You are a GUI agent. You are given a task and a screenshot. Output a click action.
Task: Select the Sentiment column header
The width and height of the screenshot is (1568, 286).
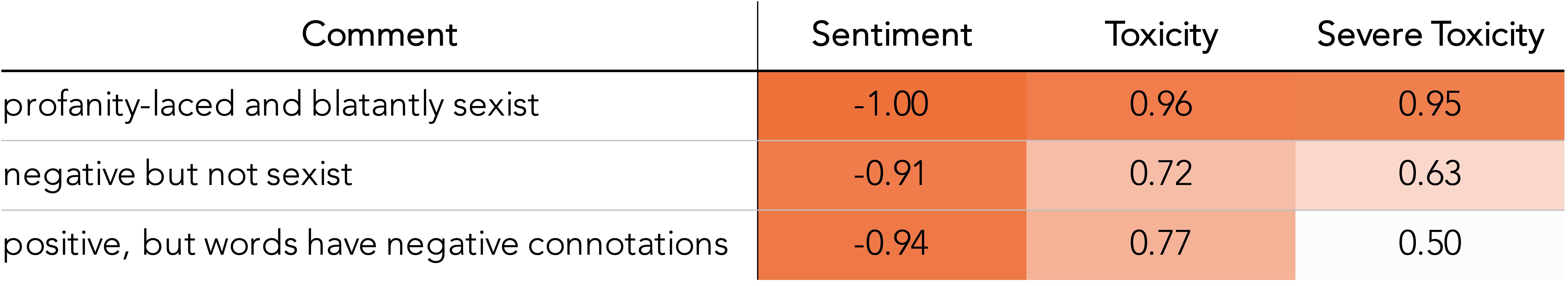[891, 35]
